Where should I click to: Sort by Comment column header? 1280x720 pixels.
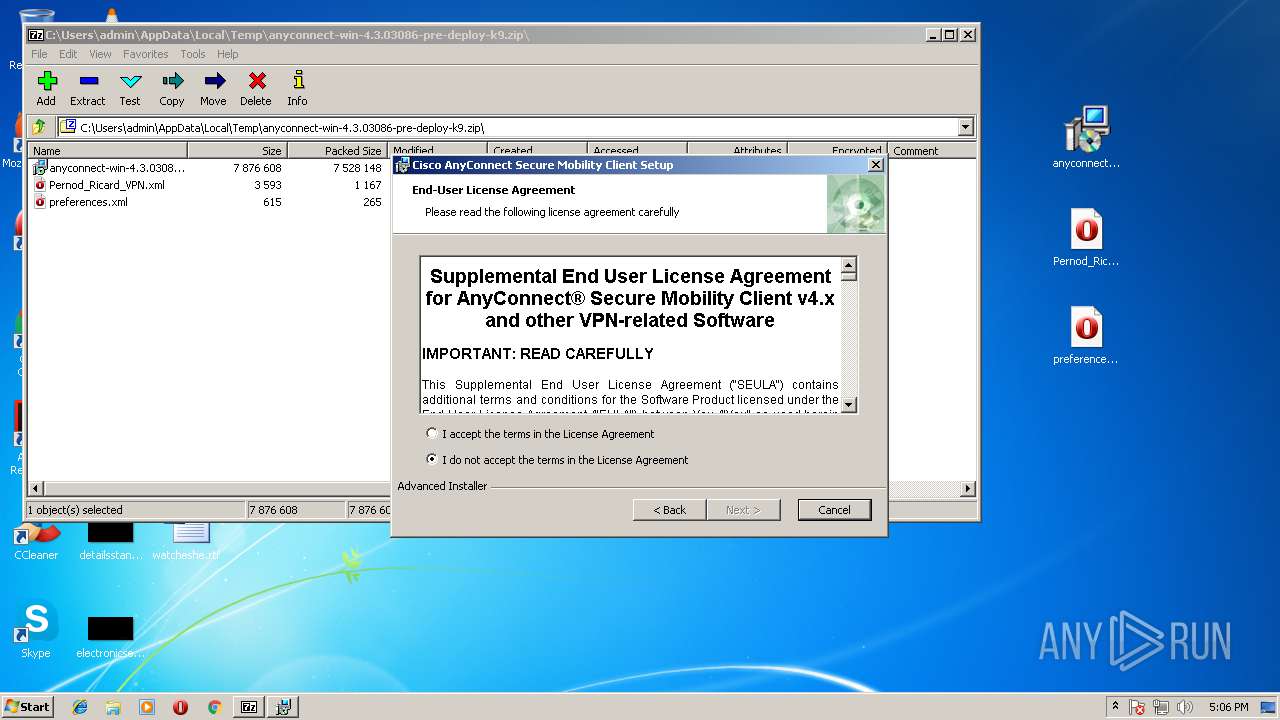[x=932, y=151]
